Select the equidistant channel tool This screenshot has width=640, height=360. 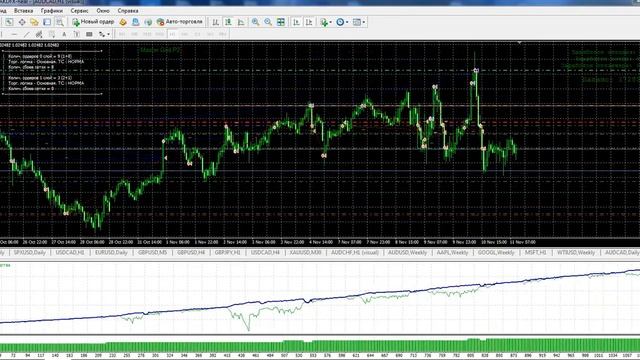pyautogui.click(x=39, y=34)
